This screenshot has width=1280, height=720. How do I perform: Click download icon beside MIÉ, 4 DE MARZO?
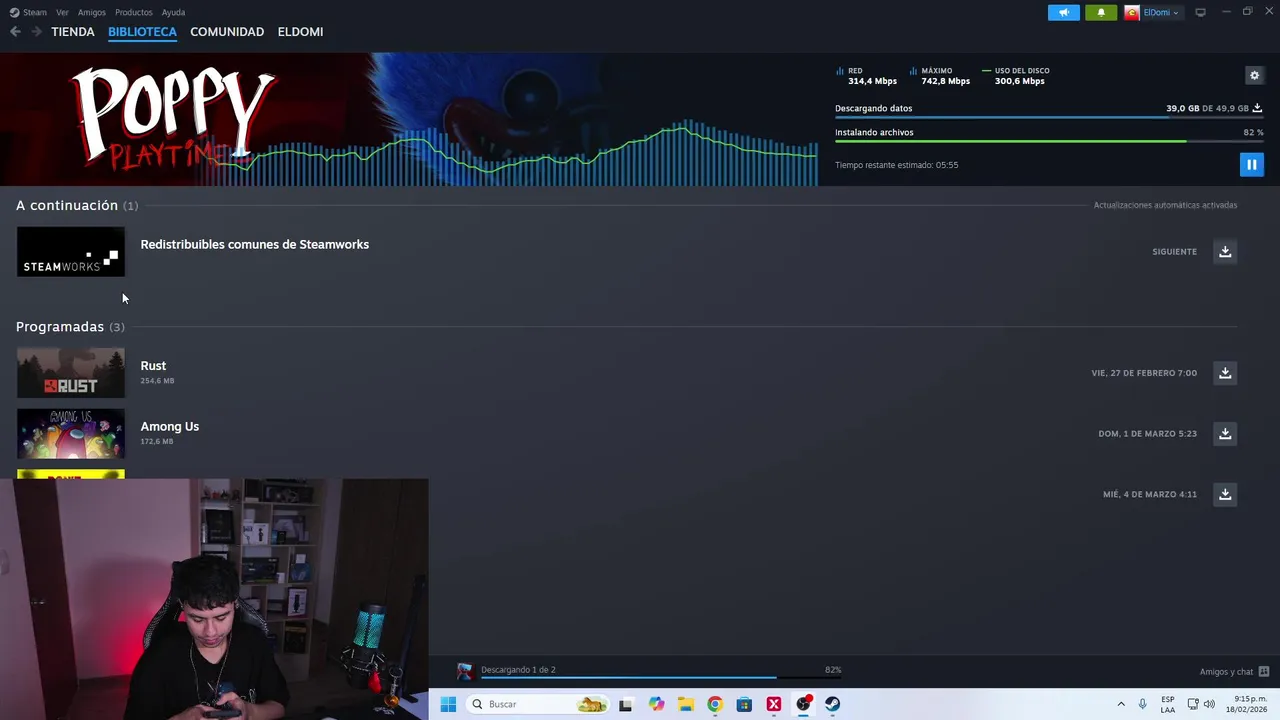tap(1225, 494)
